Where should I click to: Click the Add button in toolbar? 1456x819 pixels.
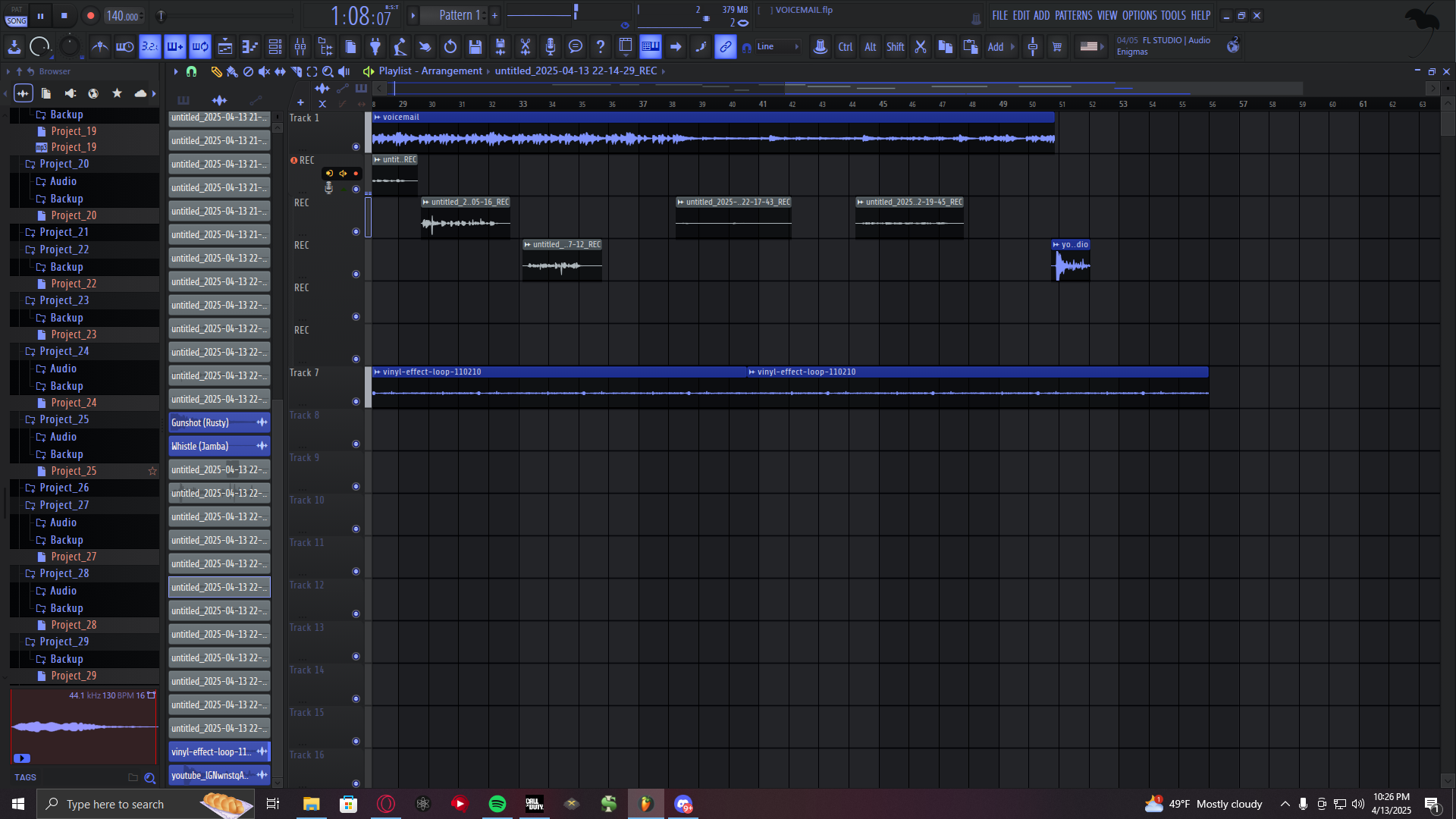coord(995,47)
